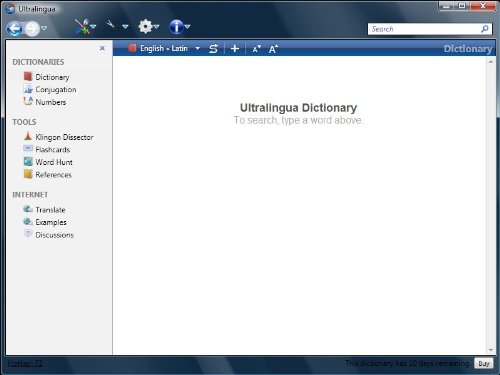Click the colorful tools icon in toolbar
The height and width of the screenshot is (375, 500).
pyautogui.click(x=82, y=27)
